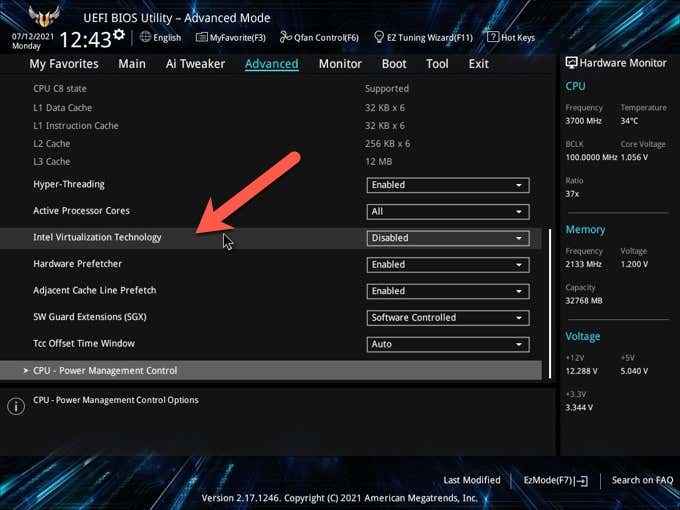
Task: Open the Active Processor Cores dropdown
Action: (x=448, y=212)
